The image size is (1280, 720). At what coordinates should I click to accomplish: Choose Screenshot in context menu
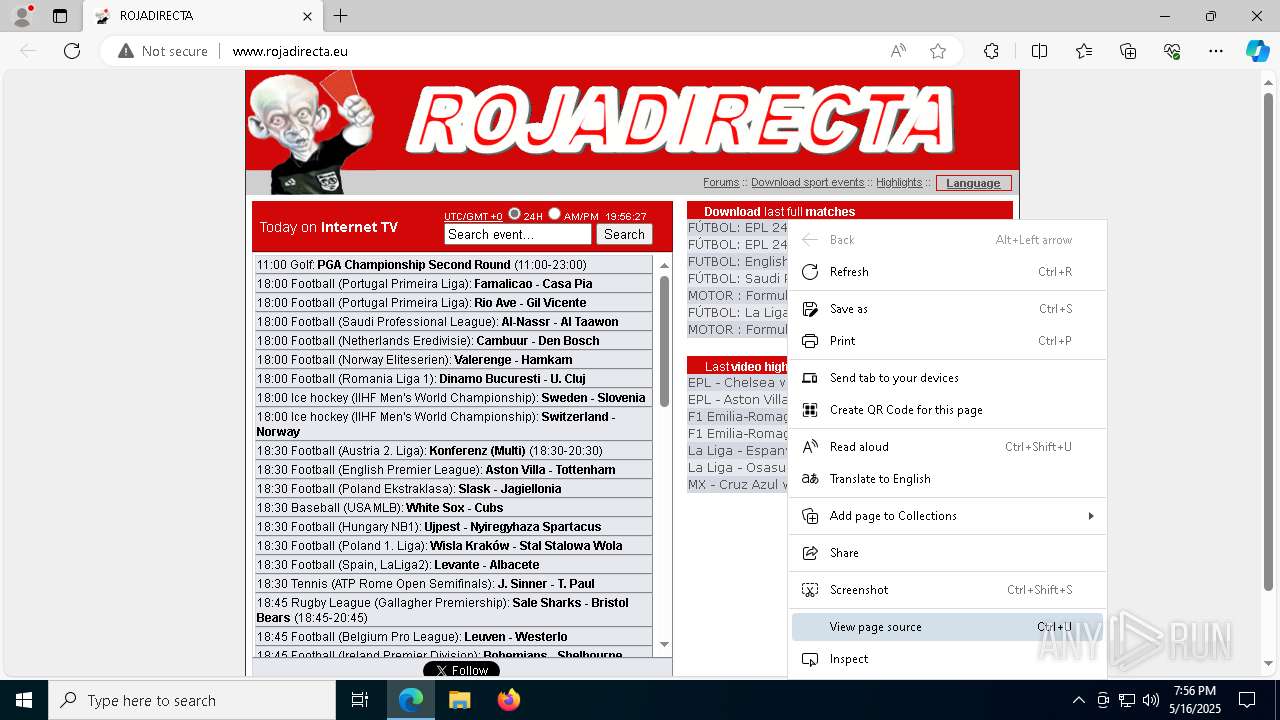[x=948, y=590]
